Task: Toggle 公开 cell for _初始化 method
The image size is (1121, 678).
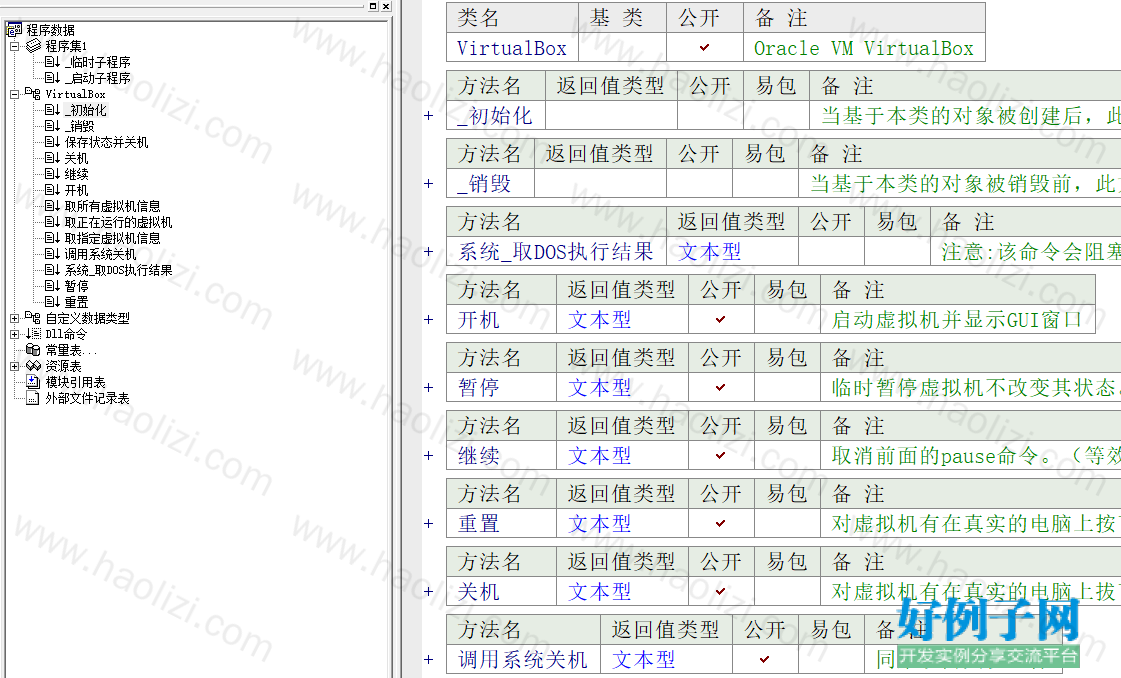Action: click(711, 116)
